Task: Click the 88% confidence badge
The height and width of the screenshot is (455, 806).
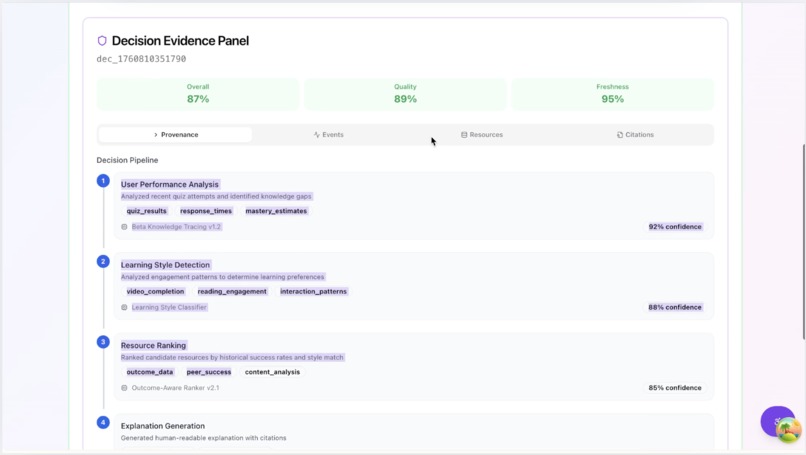Action: tap(675, 307)
